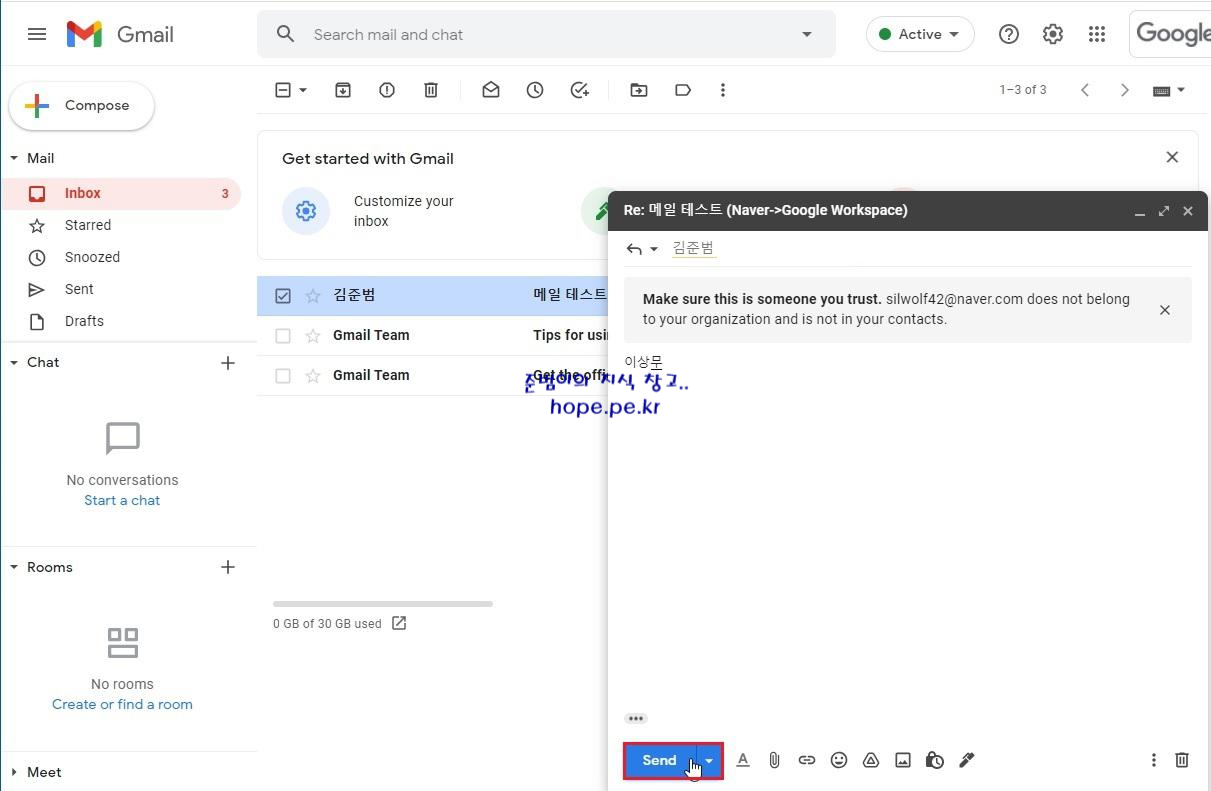Go to newer messages arrow
The image size is (1211, 791).
click(1085, 90)
